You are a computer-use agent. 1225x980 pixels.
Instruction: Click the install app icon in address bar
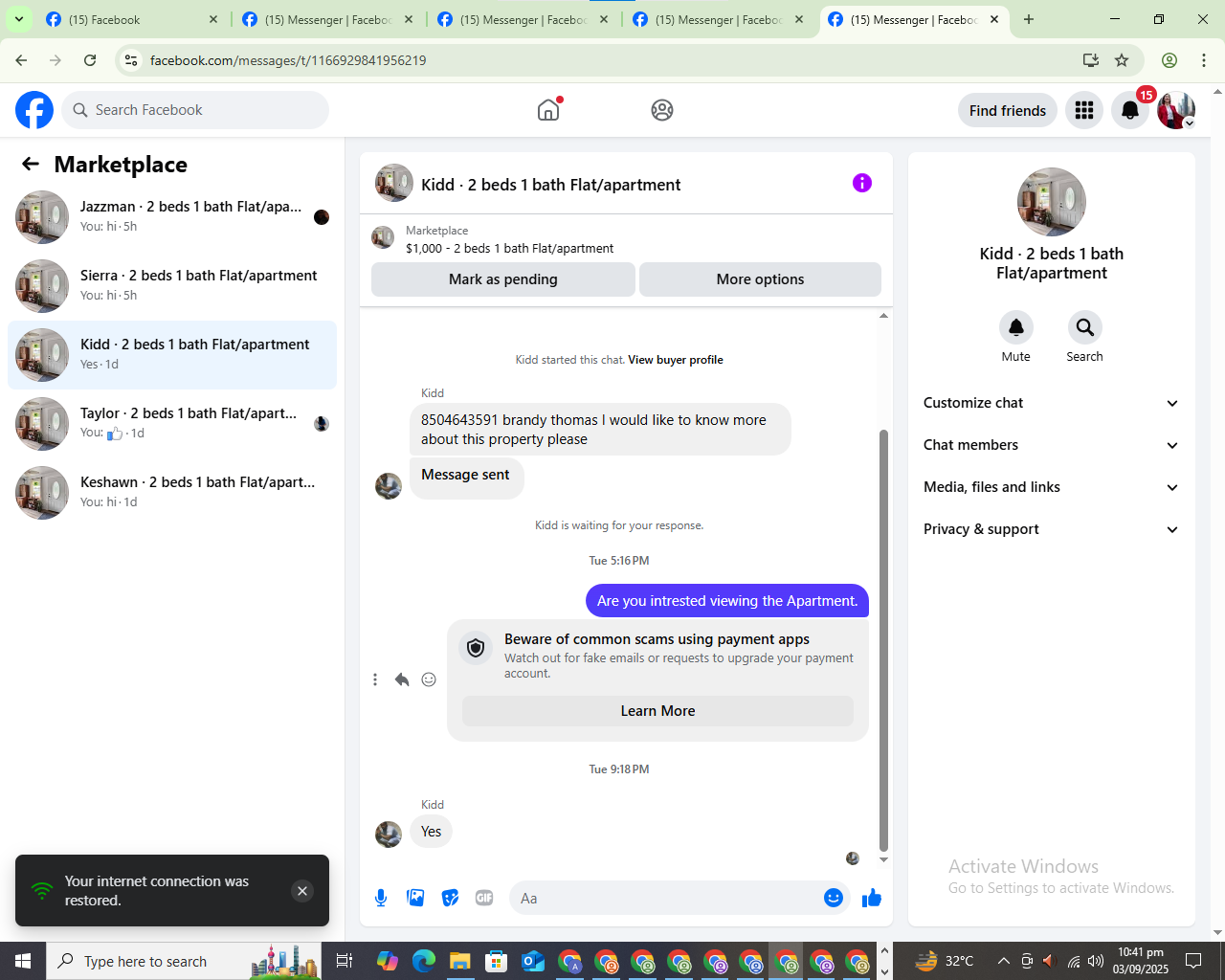point(1090,60)
